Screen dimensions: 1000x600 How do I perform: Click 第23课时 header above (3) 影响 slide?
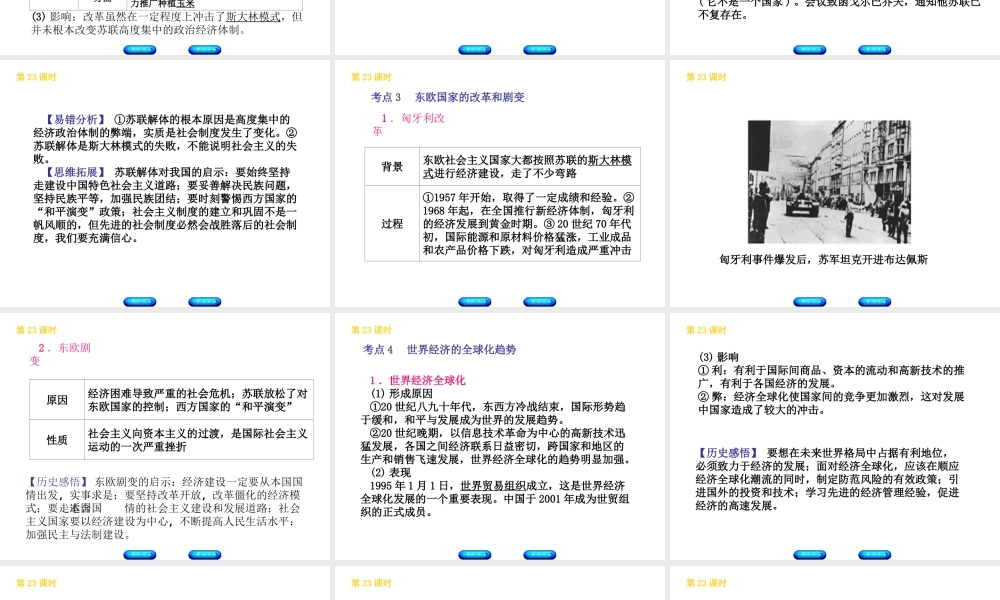click(x=706, y=330)
